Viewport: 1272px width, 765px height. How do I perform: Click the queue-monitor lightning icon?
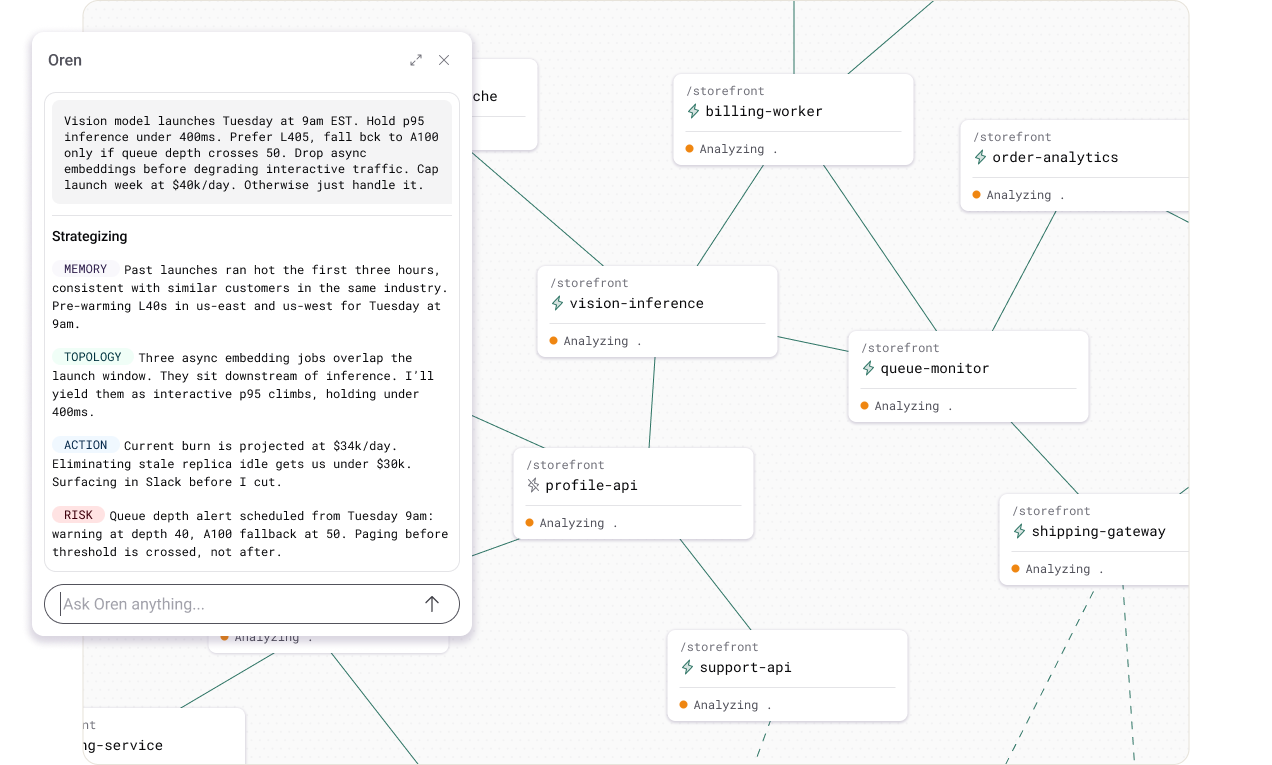click(x=868, y=368)
